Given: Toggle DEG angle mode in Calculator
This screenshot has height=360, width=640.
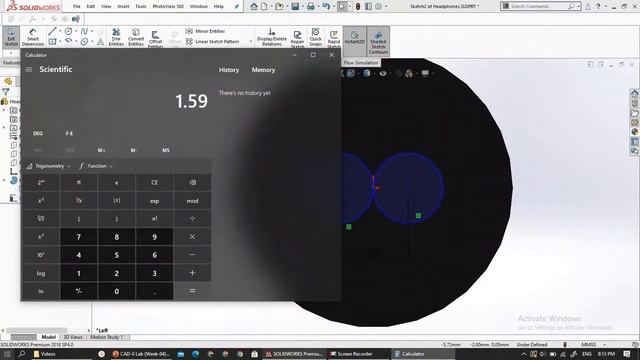Looking at the screenshot, I should (38, 133).
